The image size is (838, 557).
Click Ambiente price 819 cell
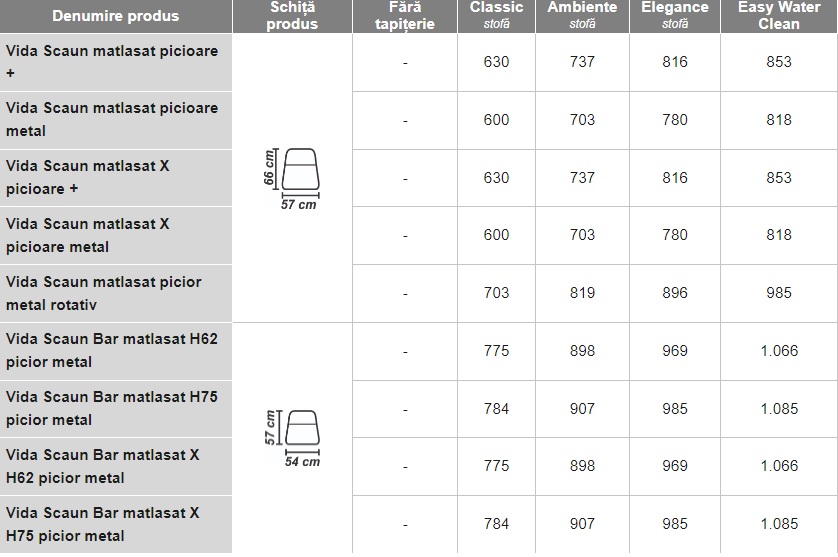click(582, 293)
